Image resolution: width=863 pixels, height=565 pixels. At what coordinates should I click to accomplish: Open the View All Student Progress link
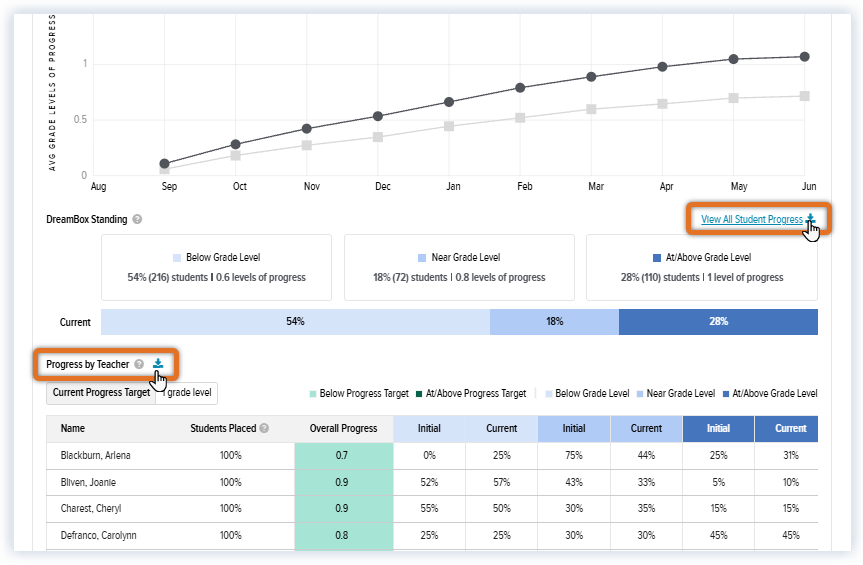[752, 220]
